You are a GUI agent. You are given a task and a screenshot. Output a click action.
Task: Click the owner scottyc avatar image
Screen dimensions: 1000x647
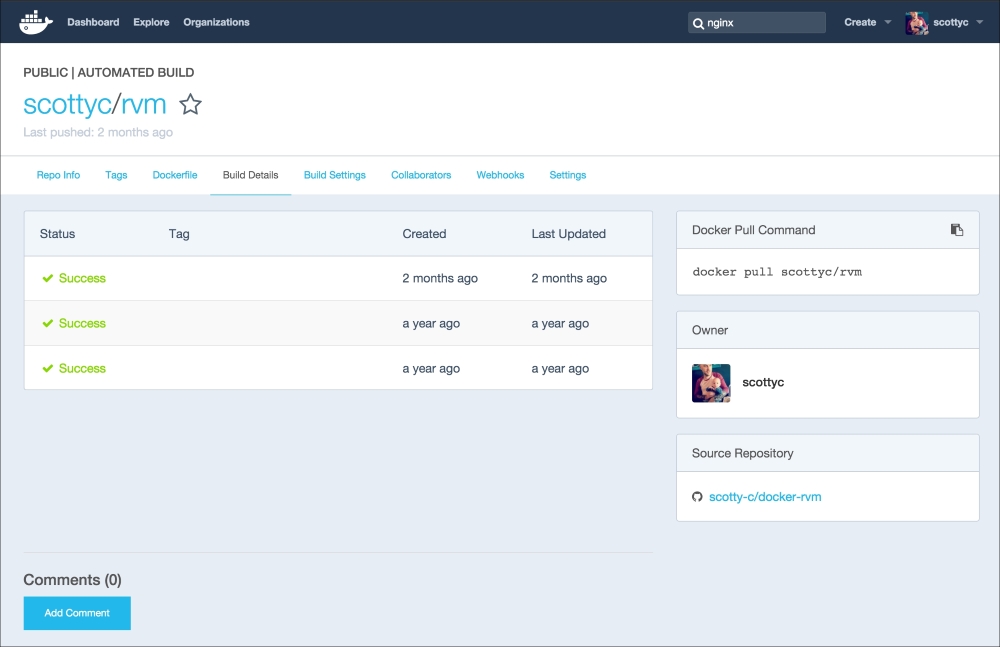click(x=711, y=383)
